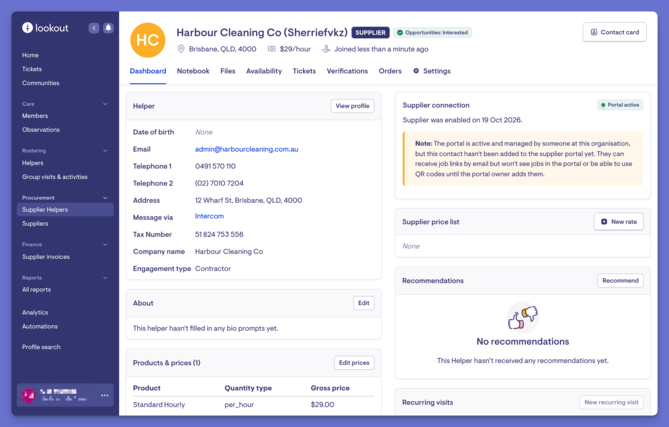Image resolution: width=669 pixels, height=427 pixels.
Task: Collapse the Care section chevron
Action: [105, 104]
